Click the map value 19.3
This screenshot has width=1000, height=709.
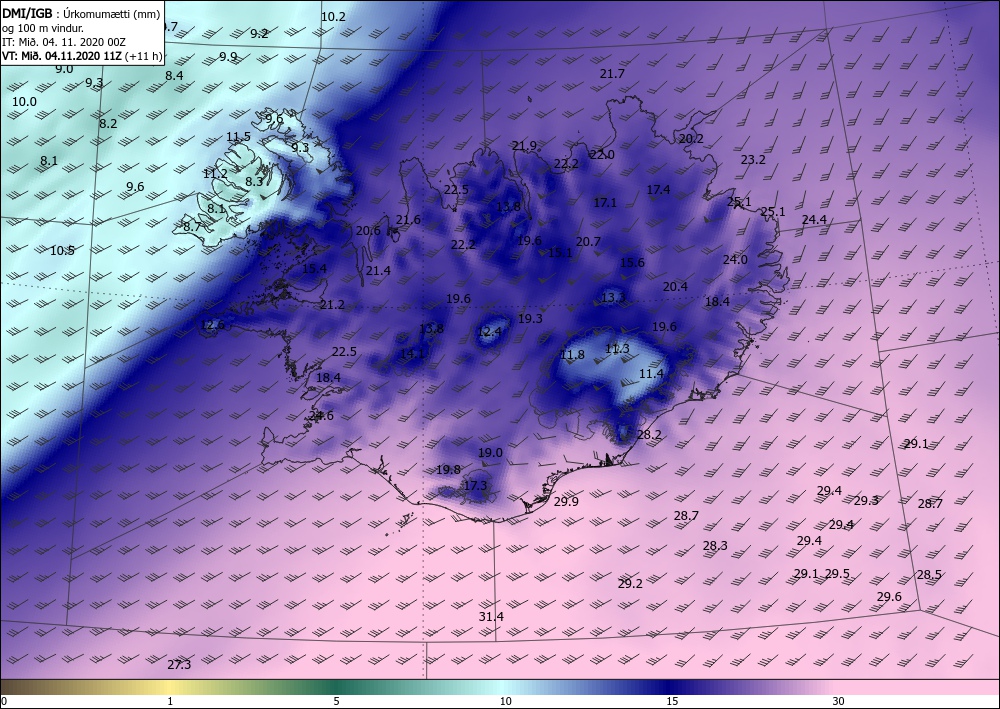[530, 318]
